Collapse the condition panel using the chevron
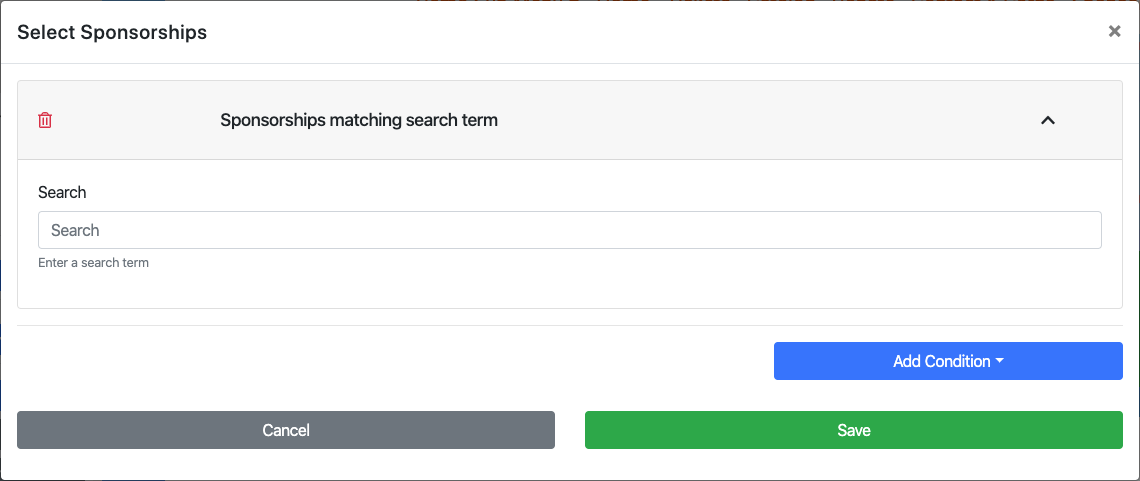This screenshot has height=481, width=1140. click(x=1048, y=120)
